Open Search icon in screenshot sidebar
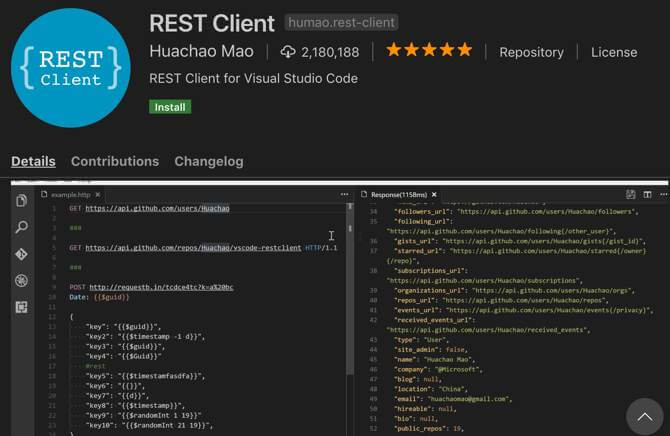The width and height of the screenshot is (670, 436). coord(21,227)
